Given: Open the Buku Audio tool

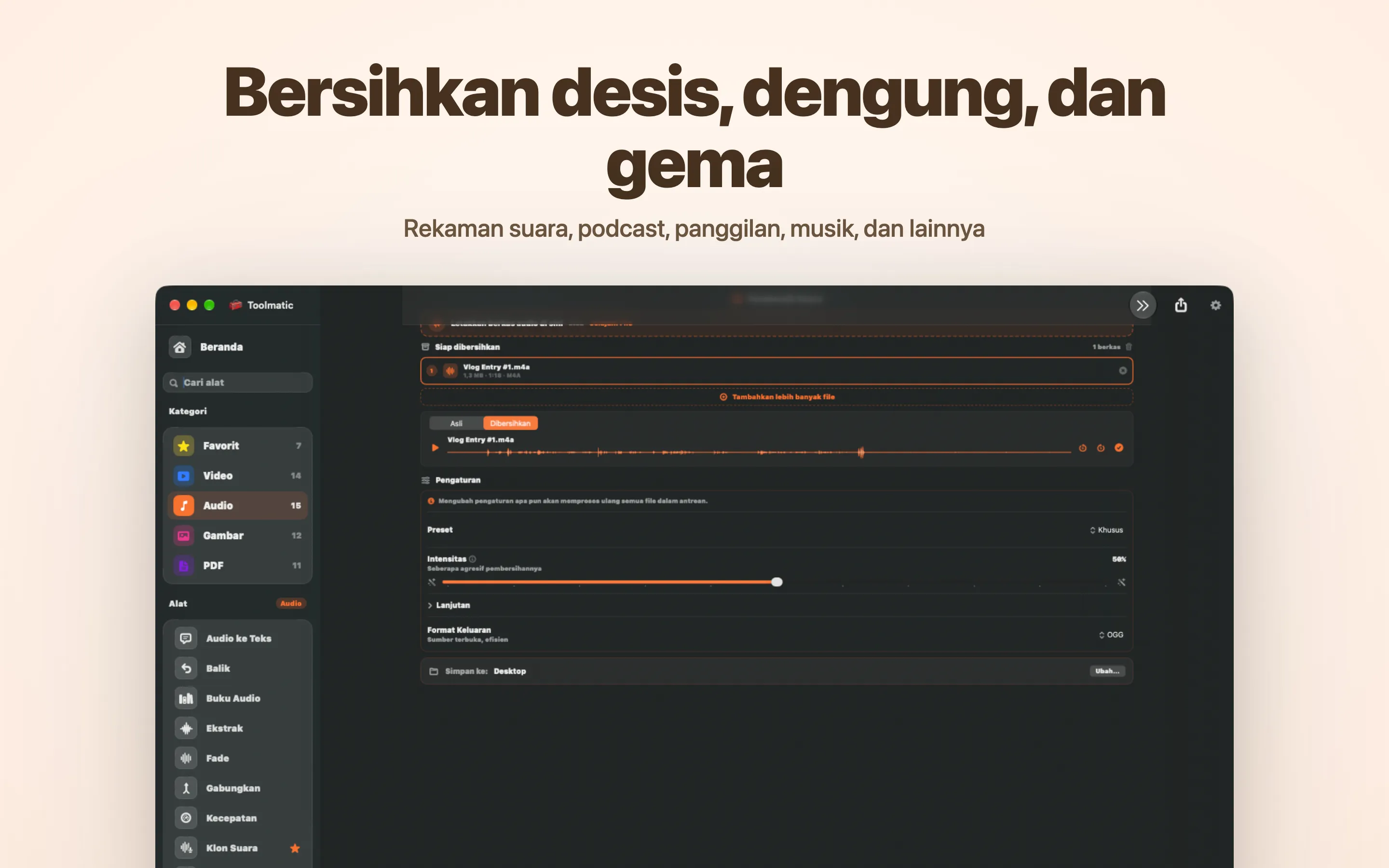Looking at the screenshot, I should pyautogui.click(x=238, y=698).
